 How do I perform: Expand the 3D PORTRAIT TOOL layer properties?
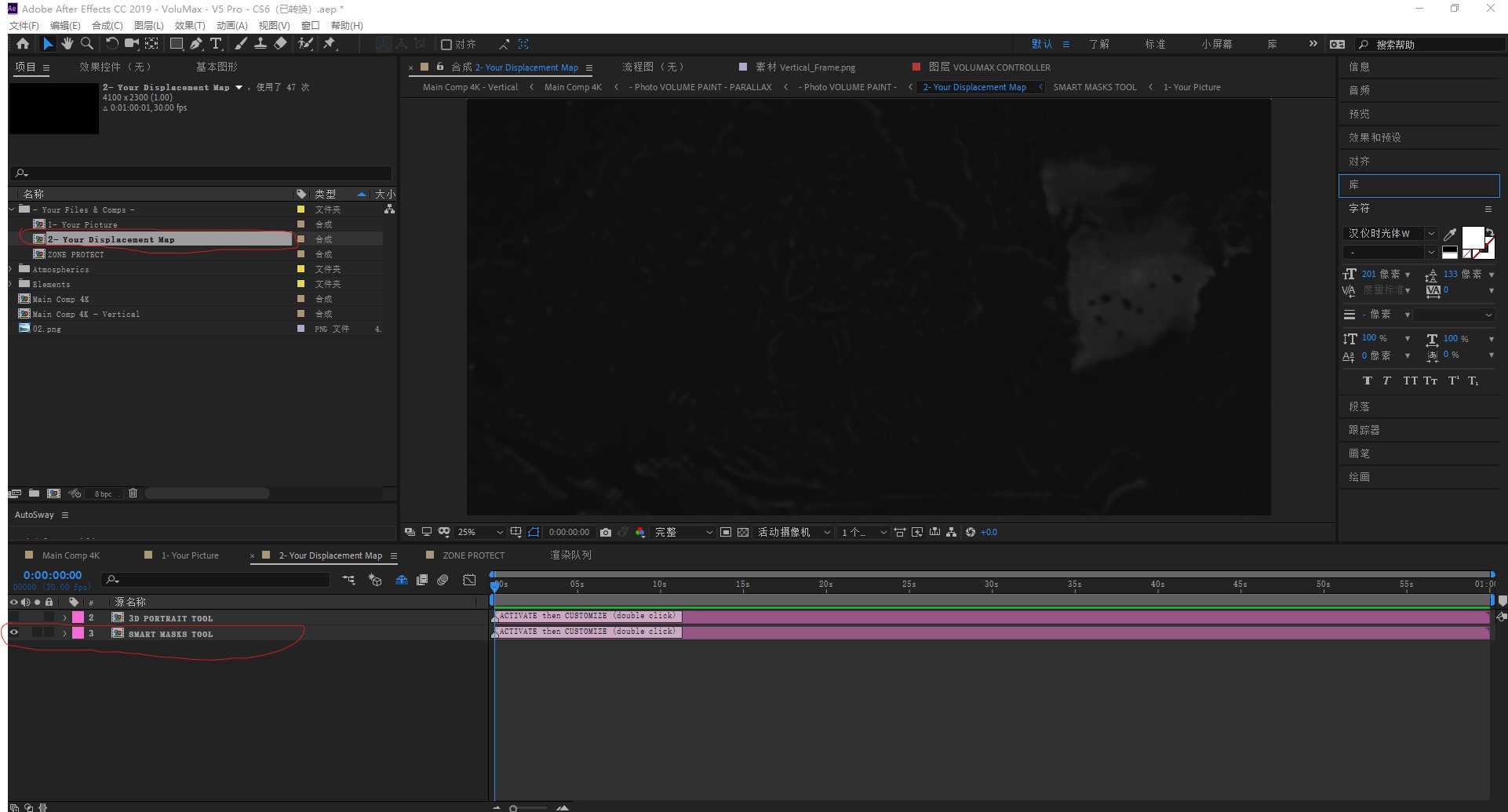click(64, 618)
